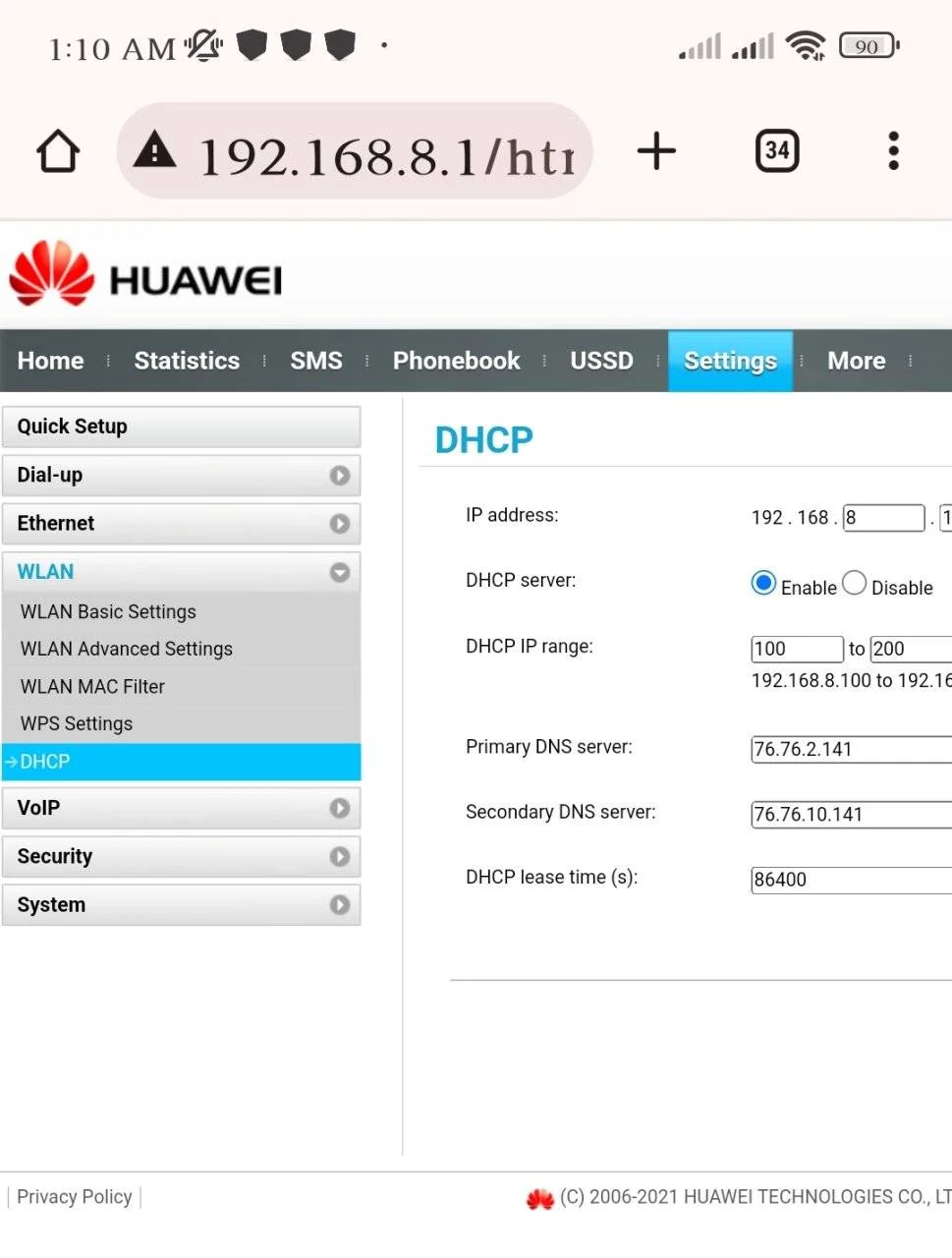This screenshot has width=952, height=1258.
Task: Open WLAN Advanced Settings
Action: 127,649
